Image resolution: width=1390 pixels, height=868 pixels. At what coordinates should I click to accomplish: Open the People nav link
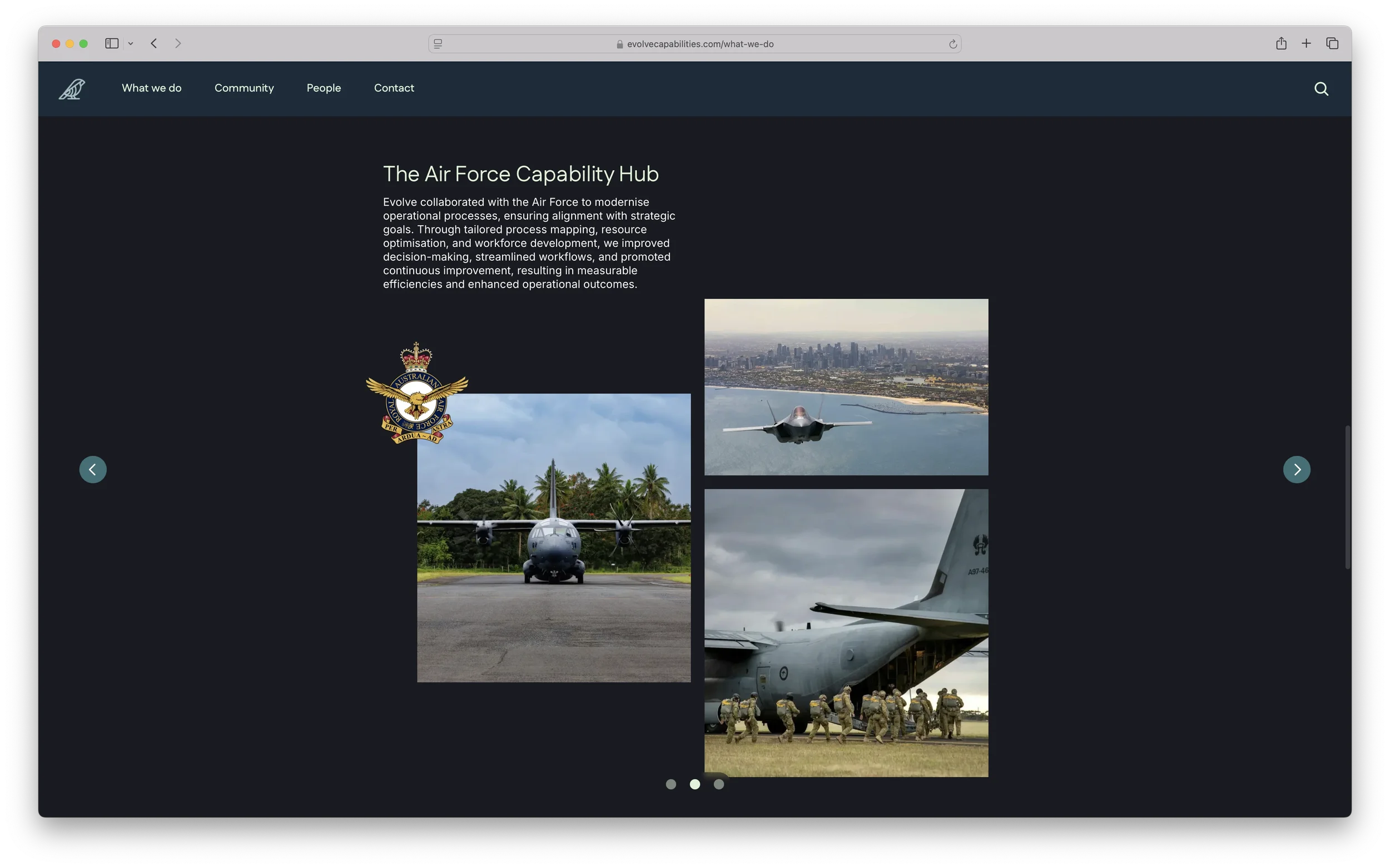[x=324, y=88]
